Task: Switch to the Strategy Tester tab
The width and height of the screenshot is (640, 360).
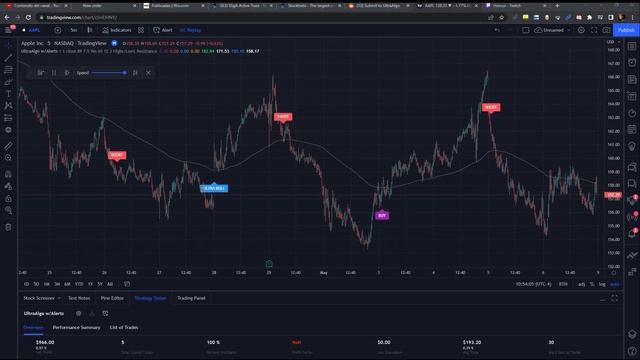Action: pos(150,298)
